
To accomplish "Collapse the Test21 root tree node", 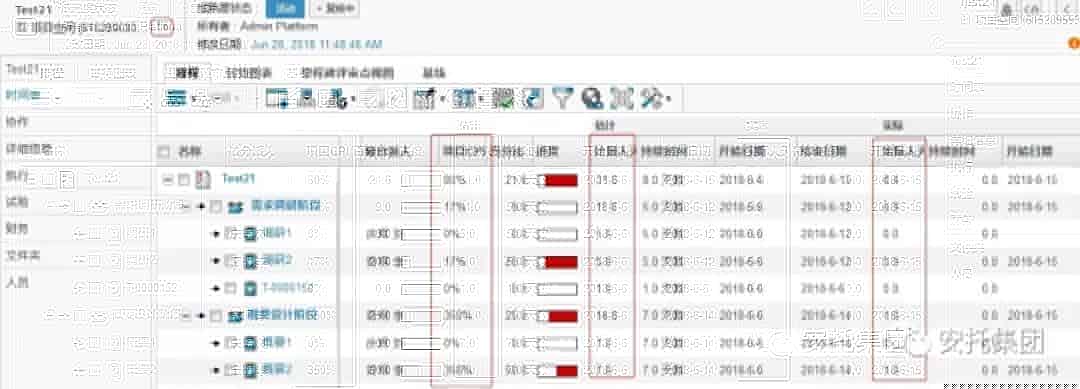I will pyautogui.click(x=168, y=180).
